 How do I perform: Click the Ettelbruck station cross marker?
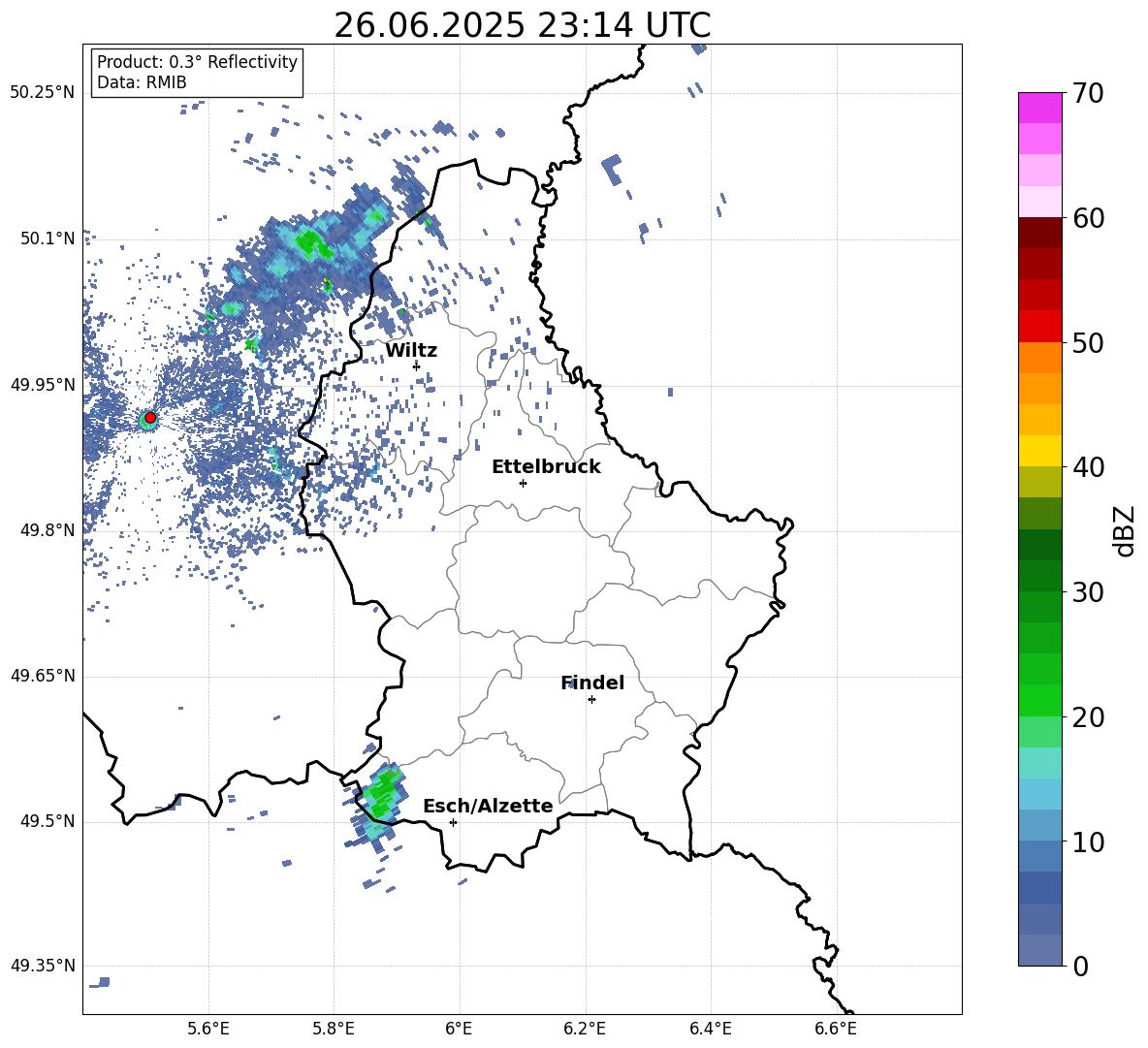tap(523, 483)
